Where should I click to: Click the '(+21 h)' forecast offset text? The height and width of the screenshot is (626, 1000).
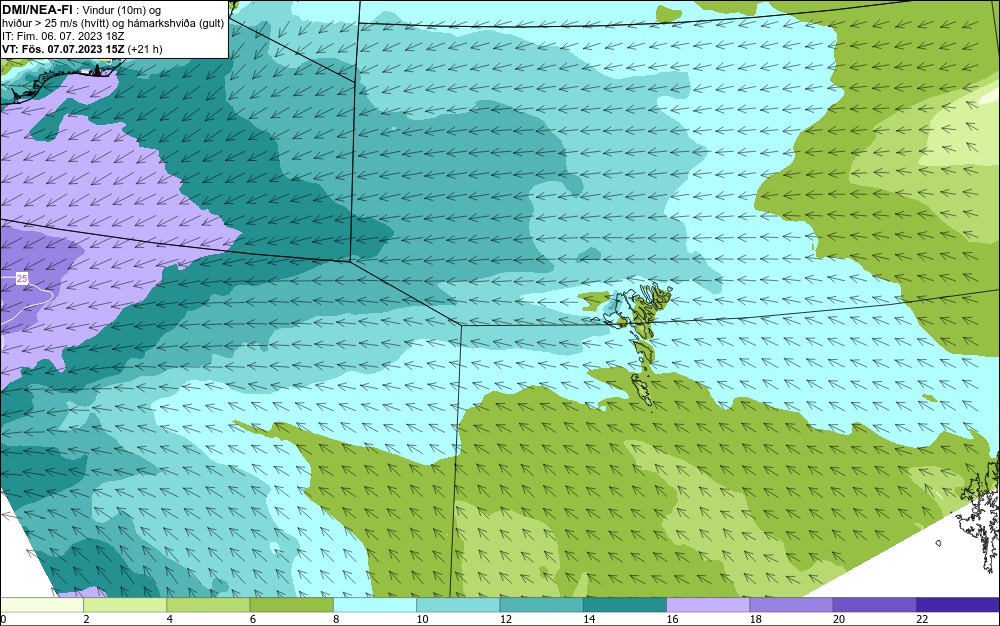click(145, 49)
